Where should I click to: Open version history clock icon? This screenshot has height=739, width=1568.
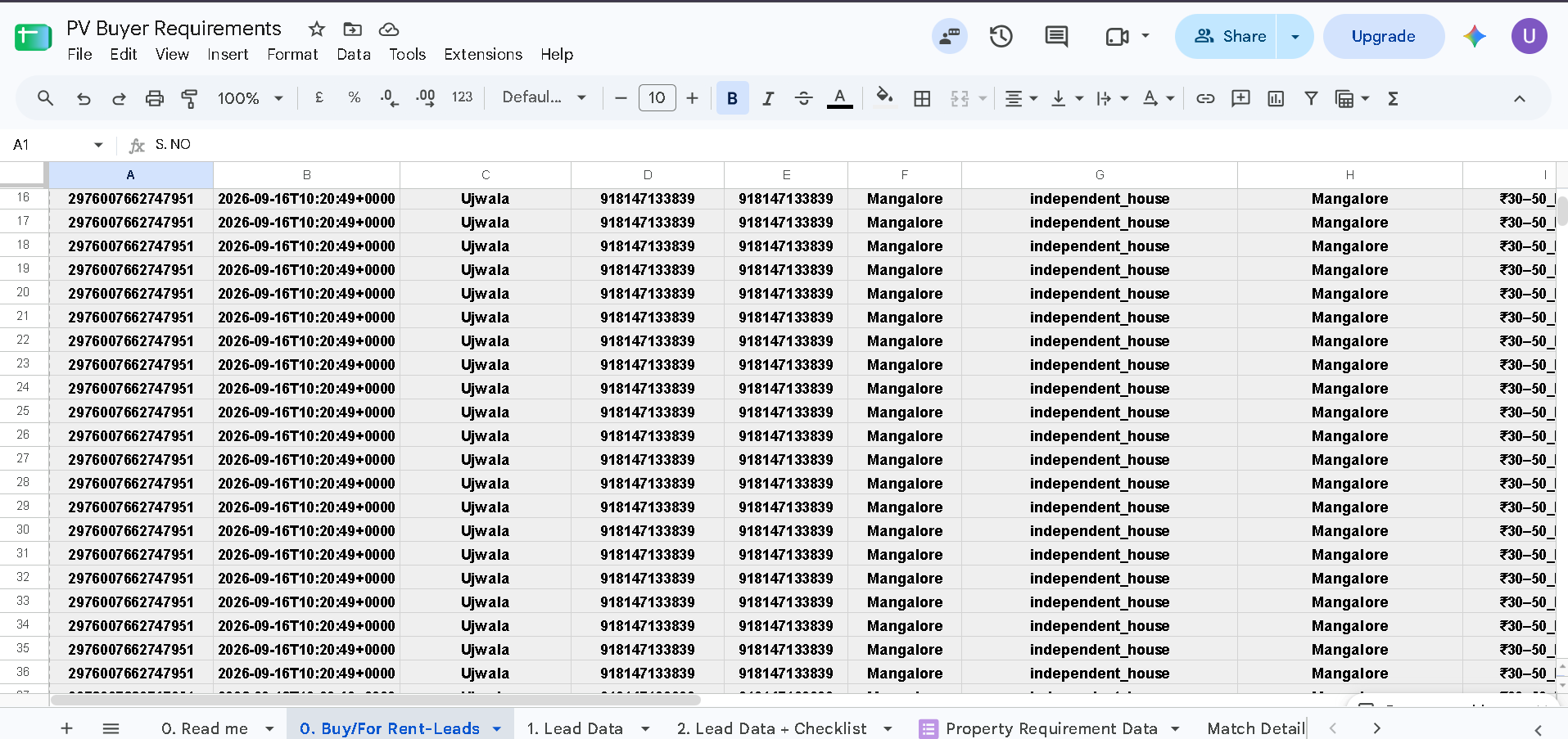coord(1001,36)
